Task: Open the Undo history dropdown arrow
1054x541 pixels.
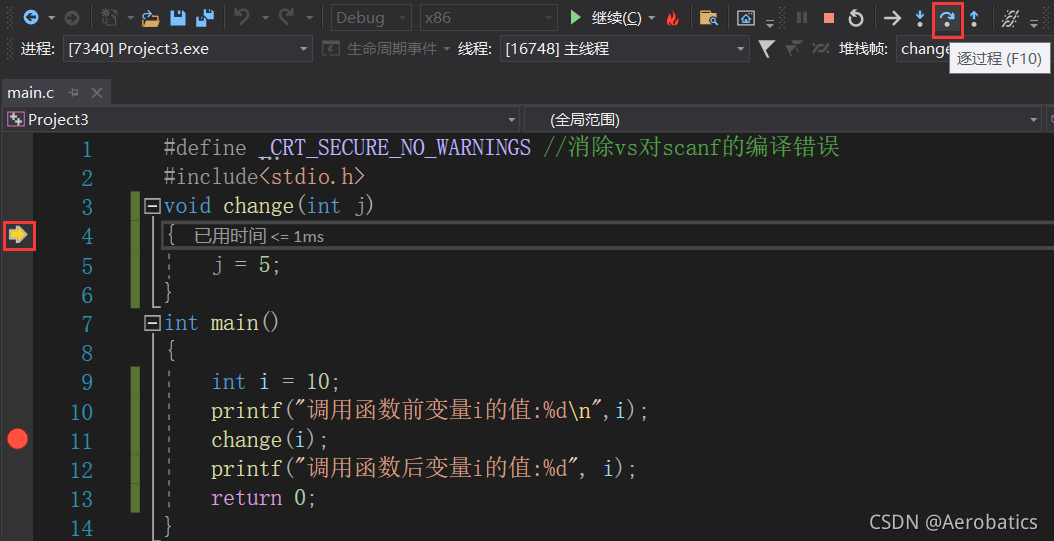Action: tap(265, 18)
